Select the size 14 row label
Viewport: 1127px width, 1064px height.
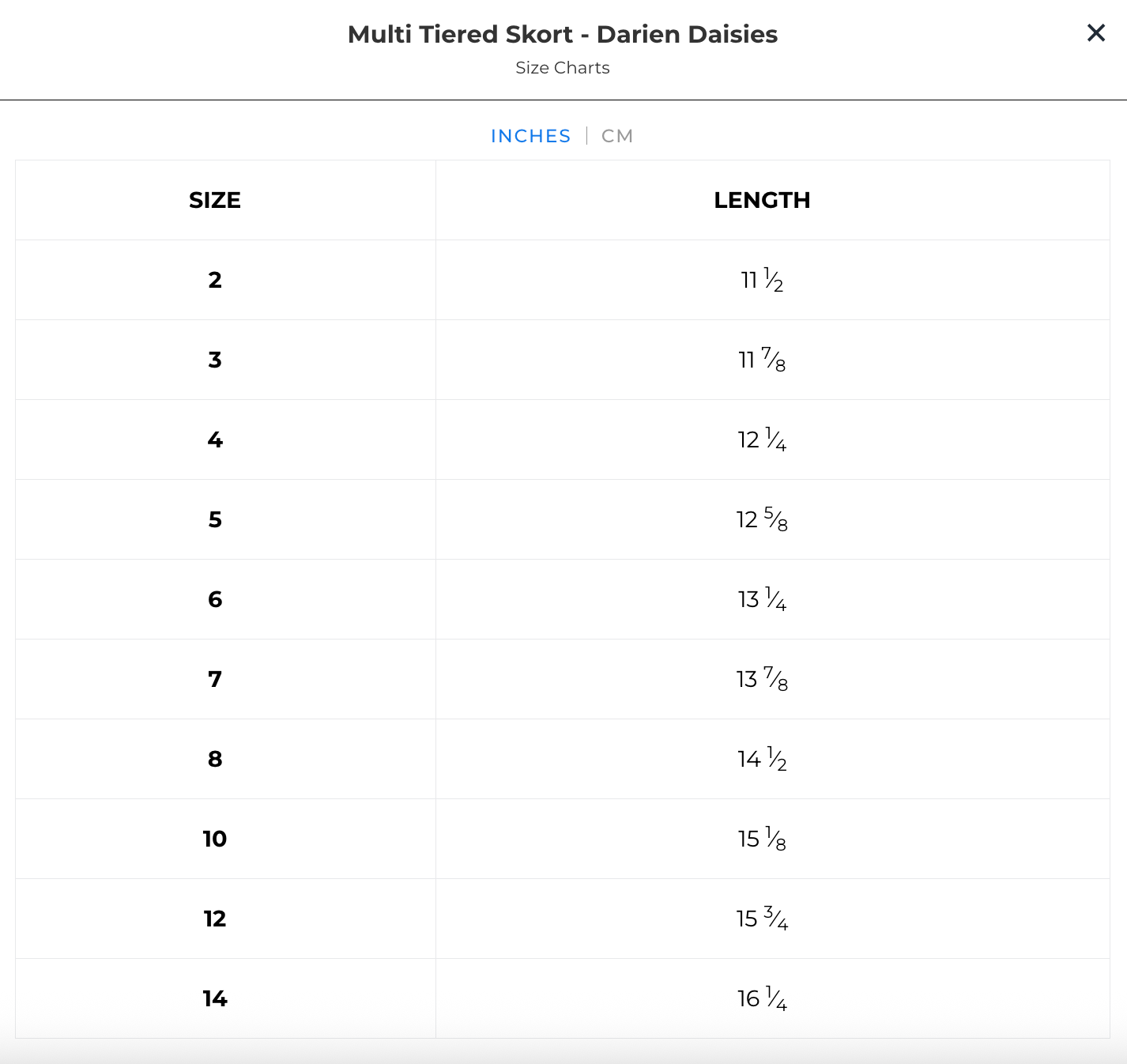pyautogui.click(x=215, y=998)
